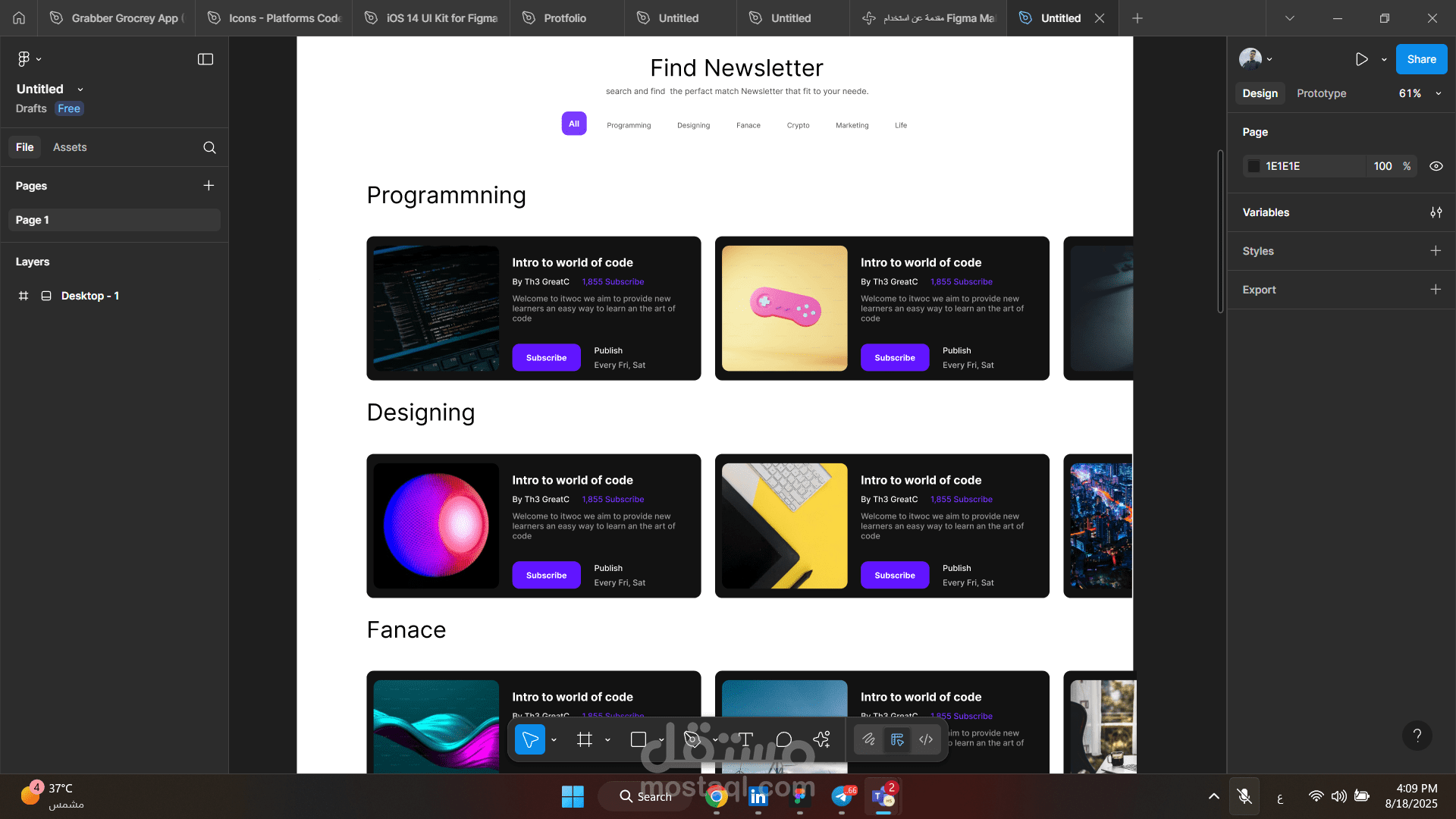This screenshot has height=819, width=1456.
Task: Search layers with the magnifier icon
Action: click(x=209, y=148)
